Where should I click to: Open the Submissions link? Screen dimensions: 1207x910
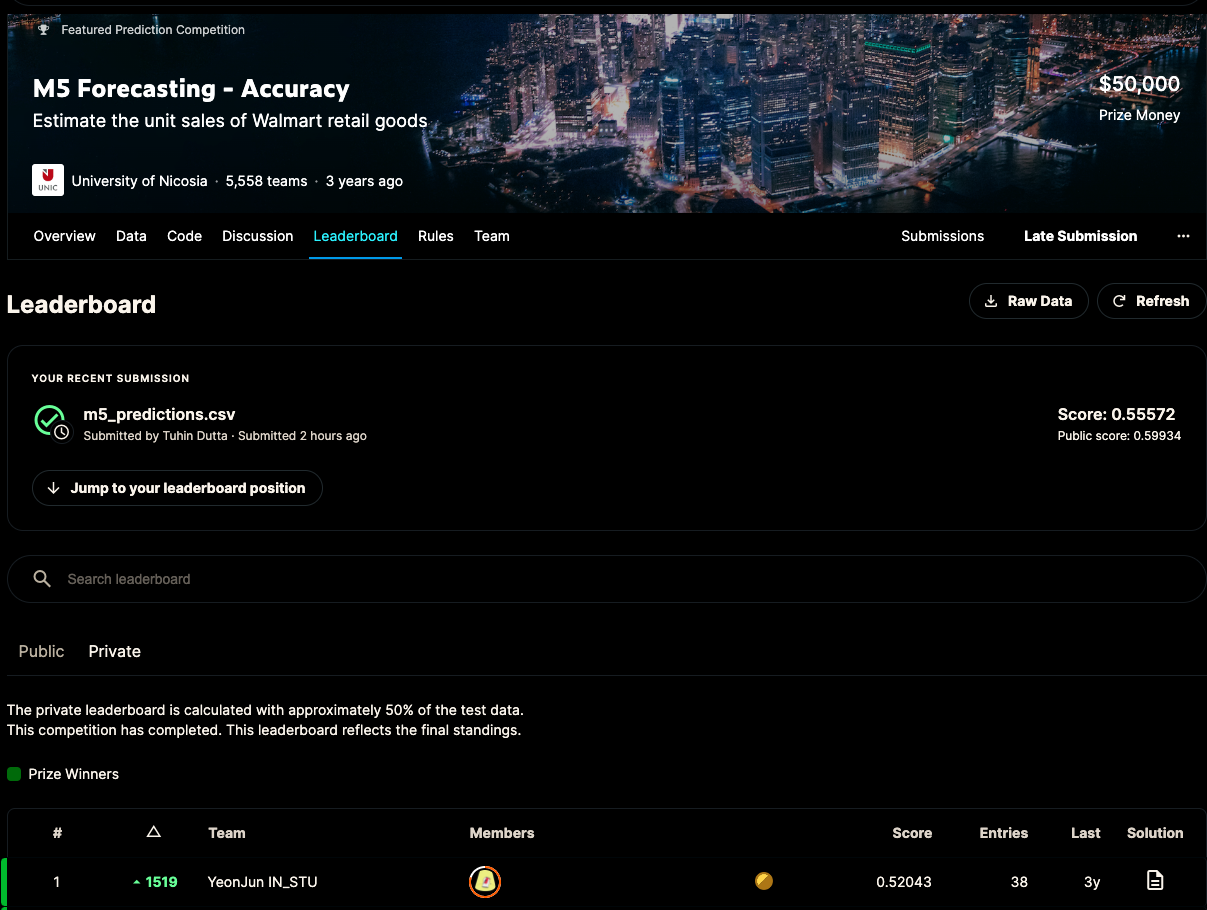(942, 236)
